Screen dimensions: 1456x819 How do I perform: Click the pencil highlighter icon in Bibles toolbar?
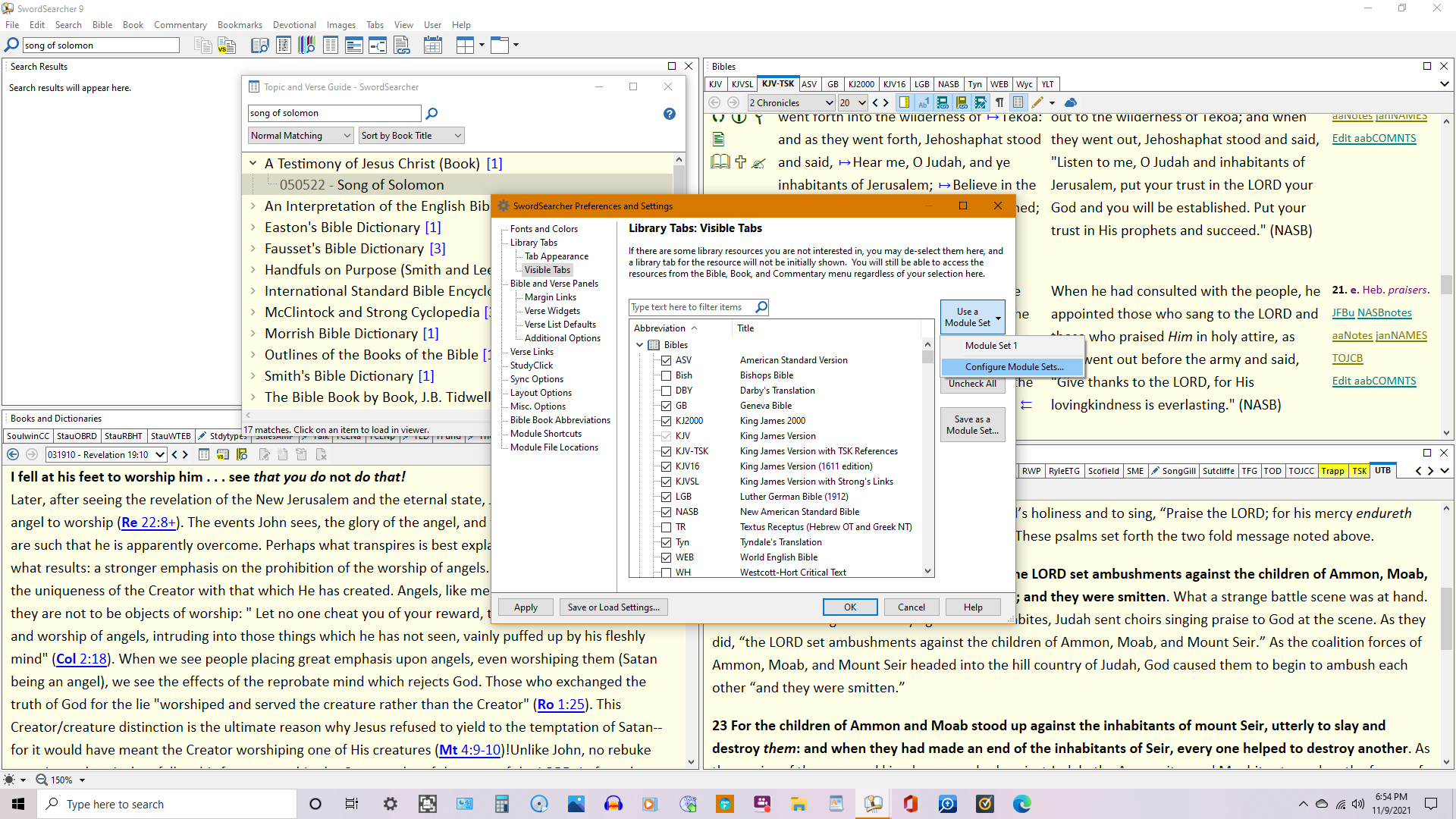coord(1037,102)
